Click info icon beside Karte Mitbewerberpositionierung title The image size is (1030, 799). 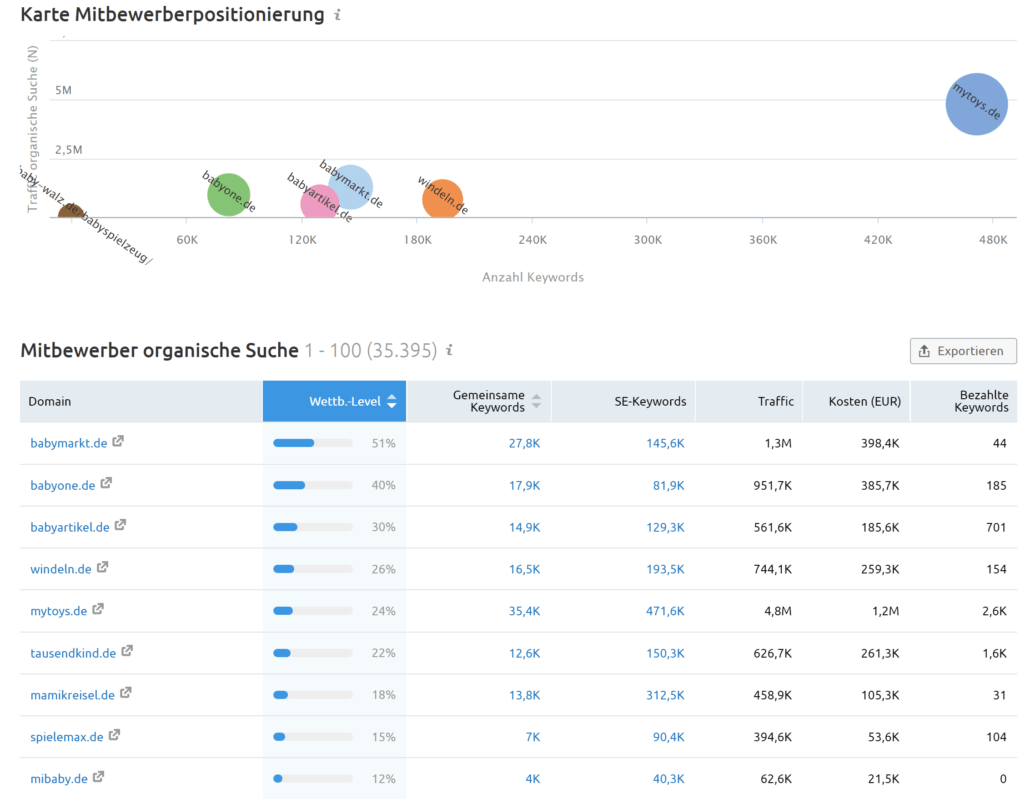coord(337,14)
